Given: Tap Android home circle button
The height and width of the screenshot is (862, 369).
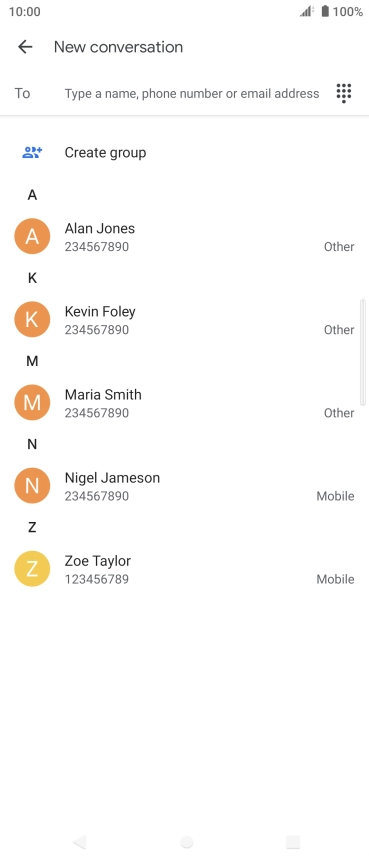Looking at the screenshot, I should [186, 842].
